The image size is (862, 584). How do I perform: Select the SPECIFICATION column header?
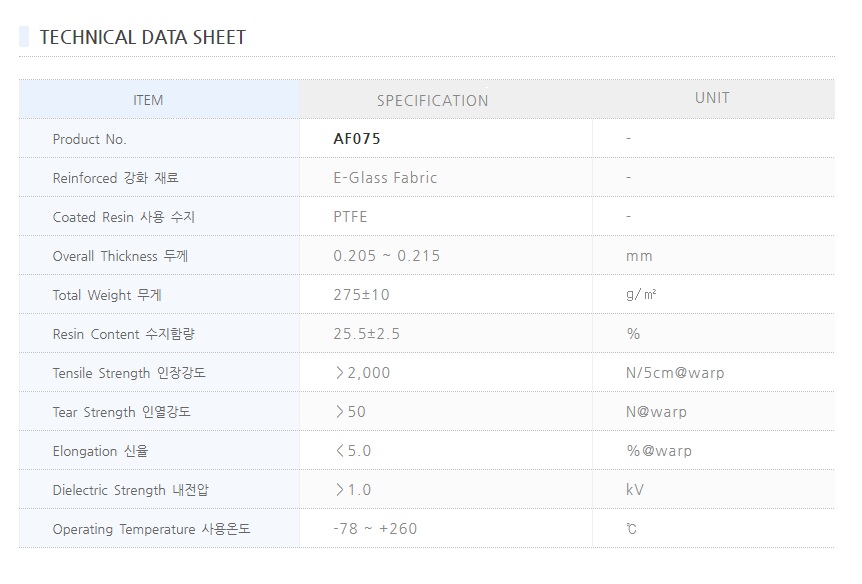point(432,100)
